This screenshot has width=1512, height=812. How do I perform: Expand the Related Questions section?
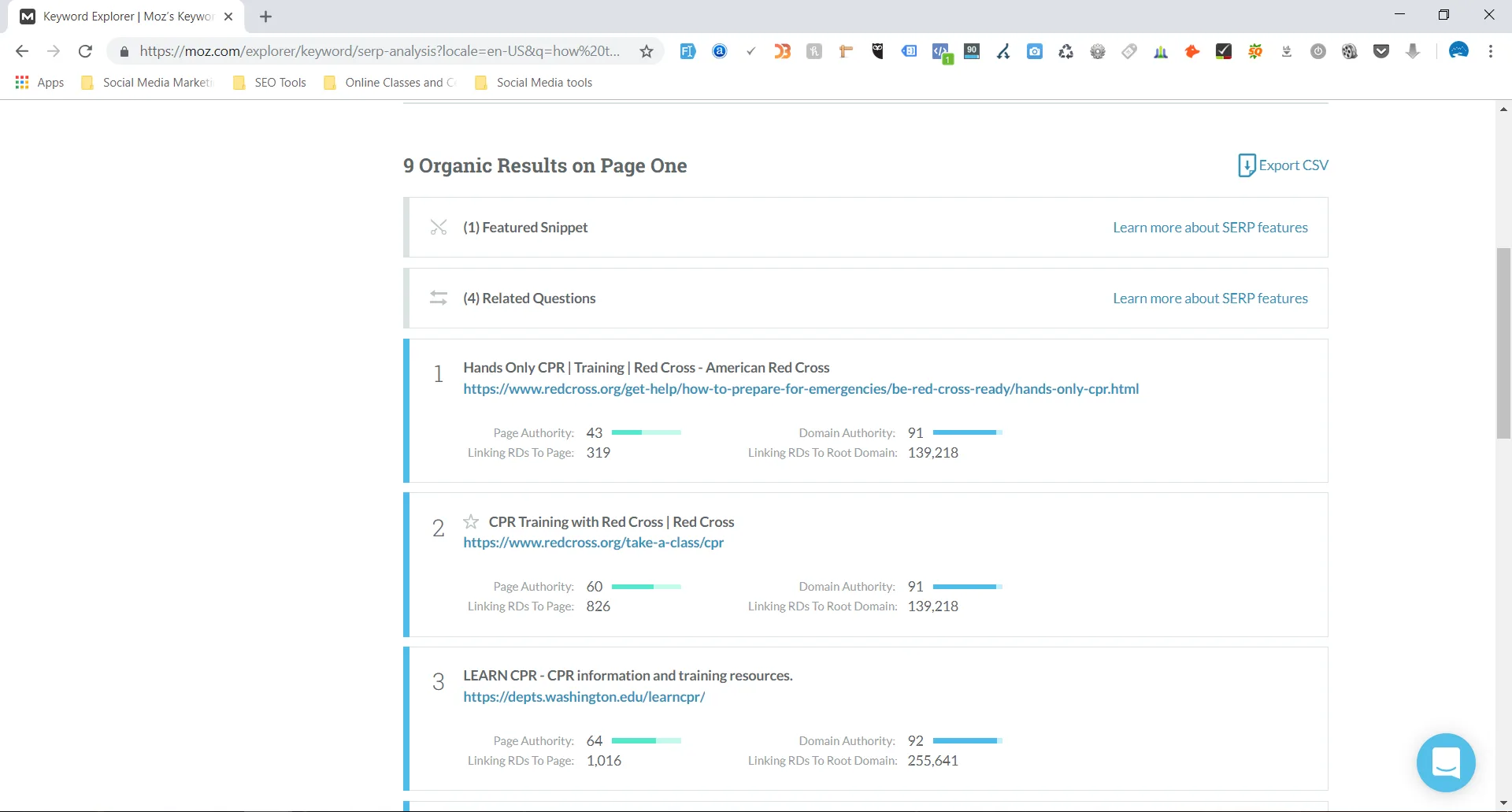pyautogui.click(x=528, y=298)
